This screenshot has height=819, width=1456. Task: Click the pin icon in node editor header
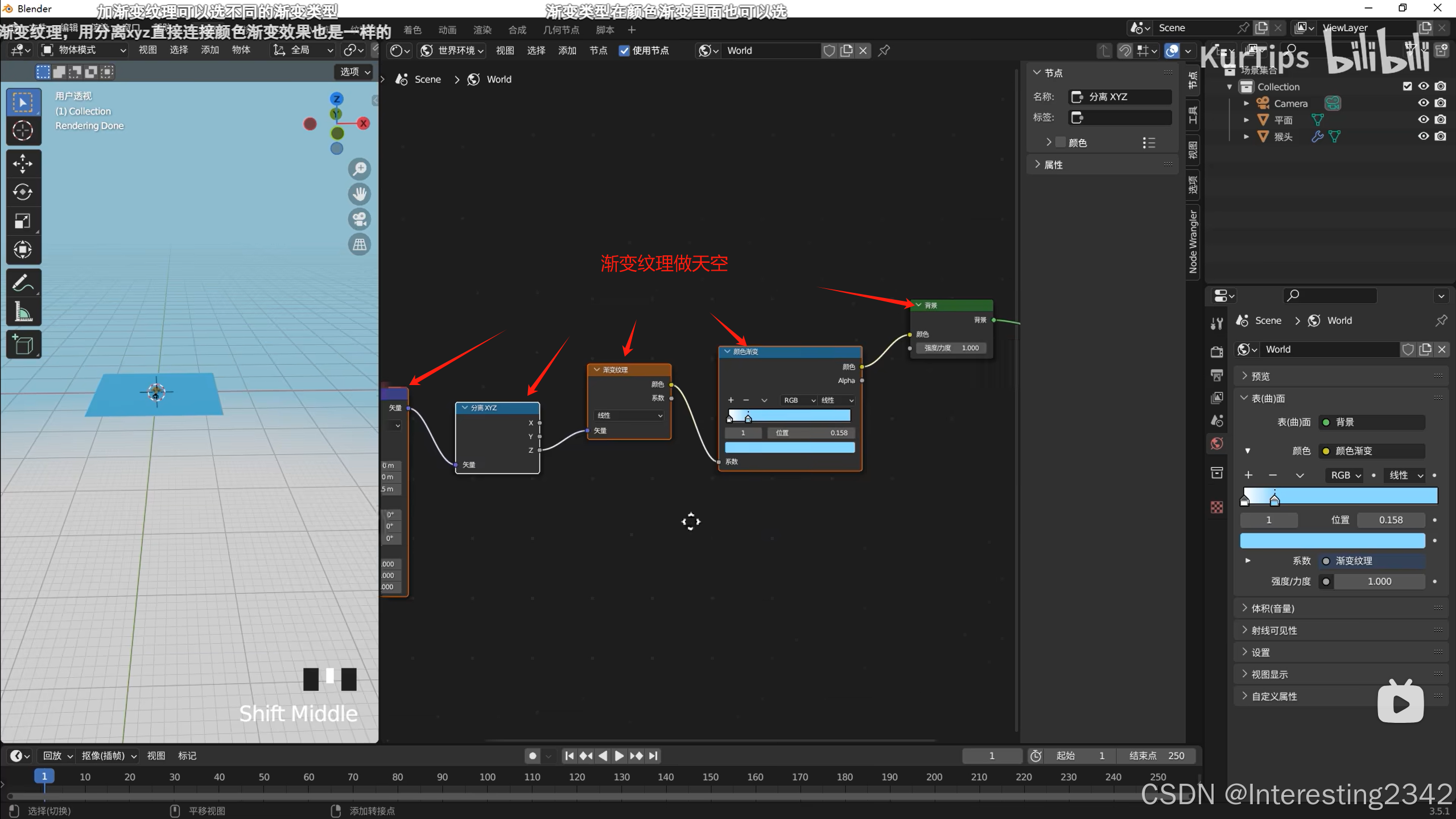pos(884,51)
